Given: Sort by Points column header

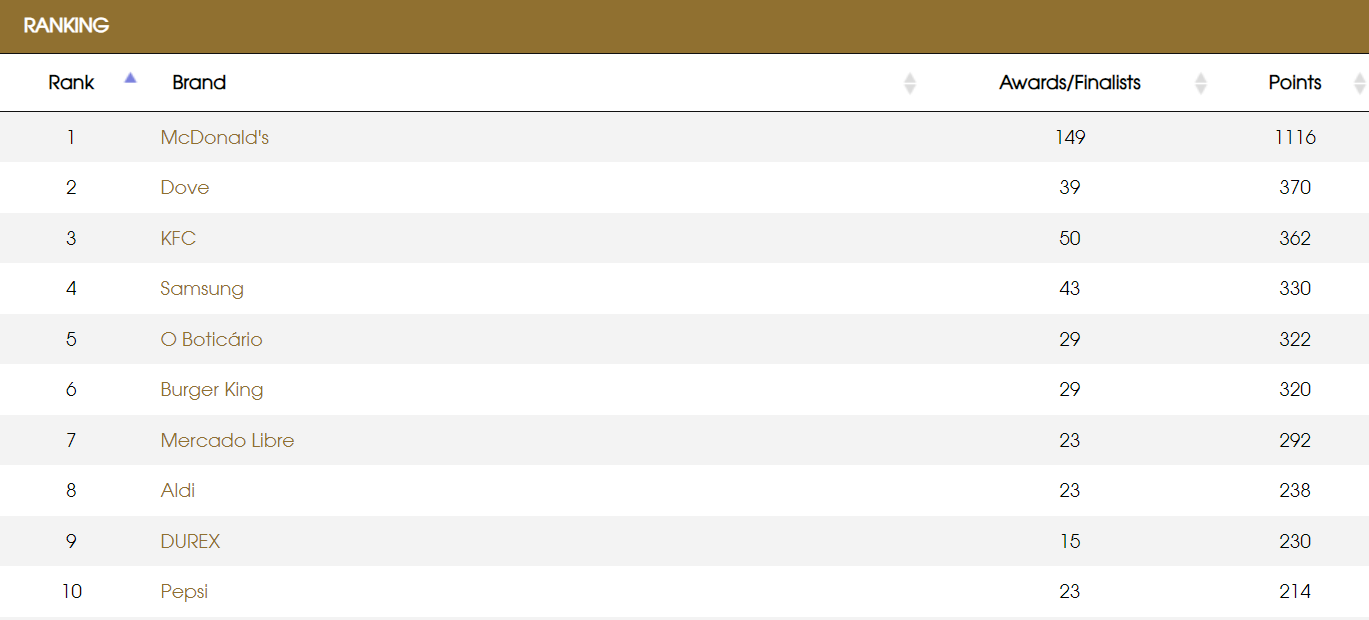Looking at the screenshot, I should point(1294,83).
